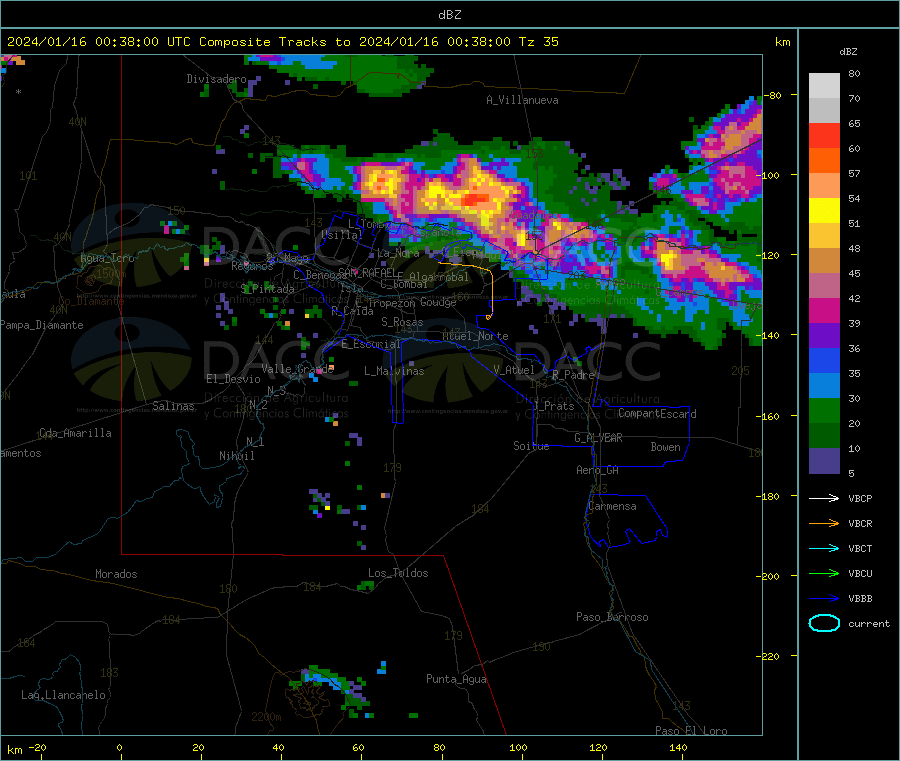900x761 pixels.
Task: Click the green VBCU arrow legend icon
Action: (824, 573)
